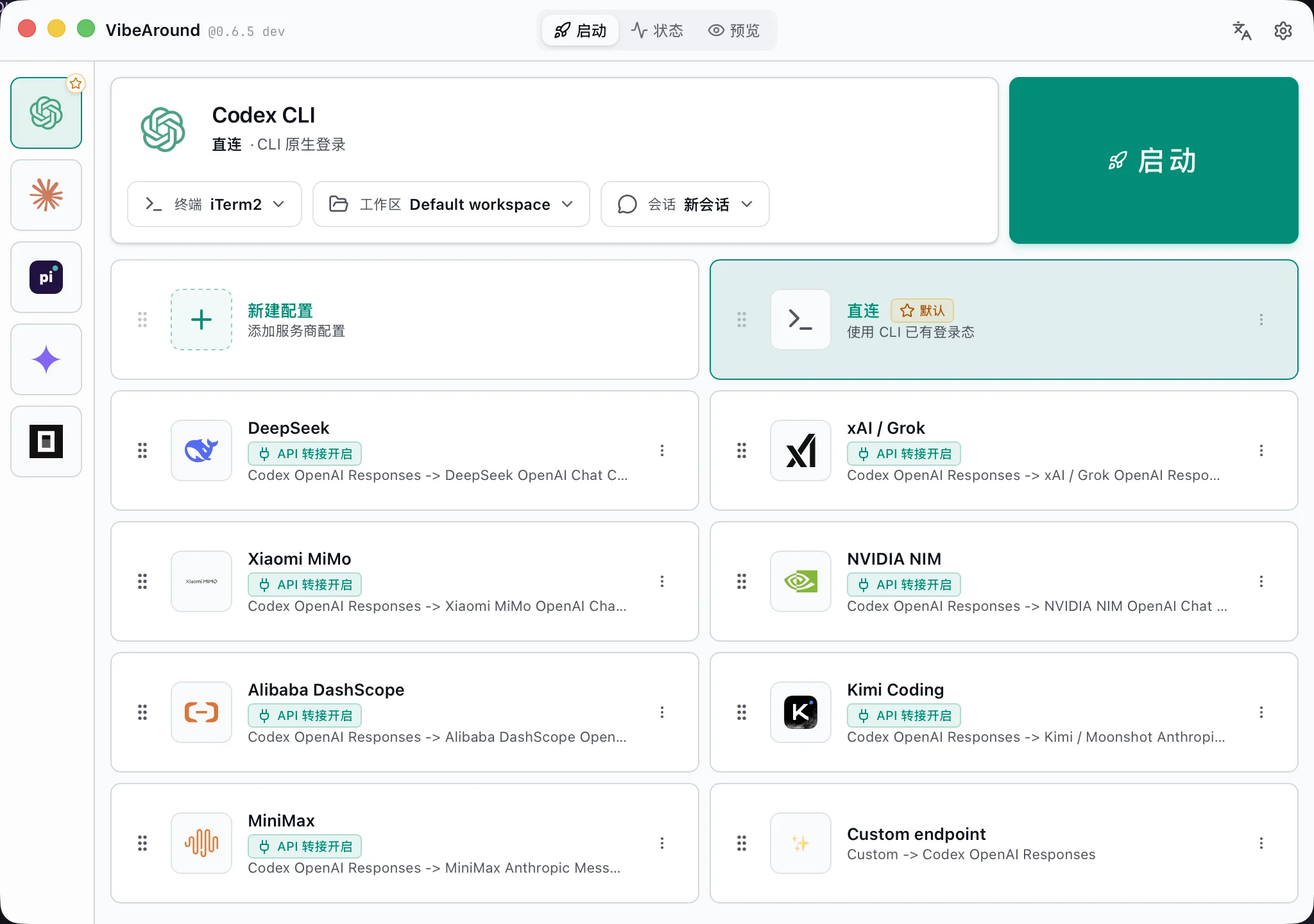Click 'Custom -> Codex OpenAI Responses' description
Screen dimensions: 1314x924
point(971,855)
